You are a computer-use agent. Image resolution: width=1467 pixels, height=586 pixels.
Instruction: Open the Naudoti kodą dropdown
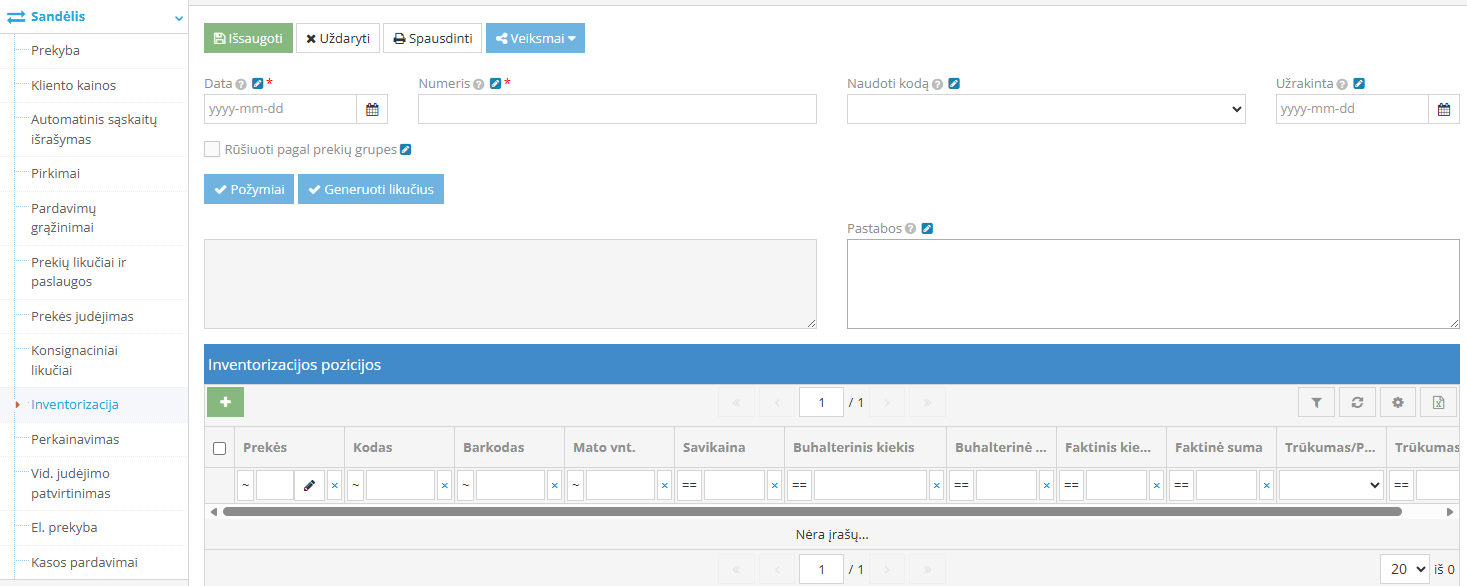coord(1045,109)
